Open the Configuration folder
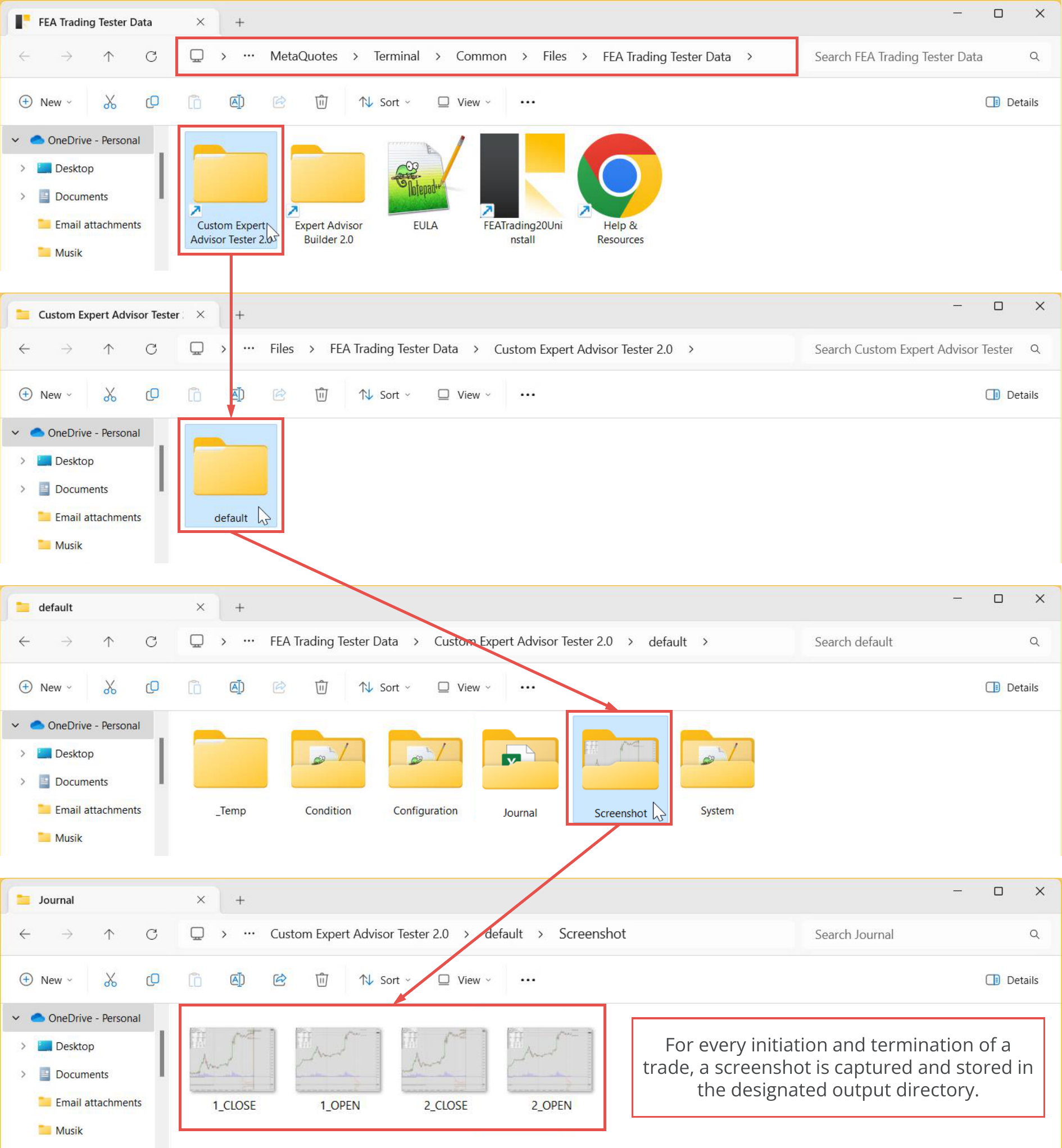This screenshot has width=1062, height=1148. tap(425, 772)
